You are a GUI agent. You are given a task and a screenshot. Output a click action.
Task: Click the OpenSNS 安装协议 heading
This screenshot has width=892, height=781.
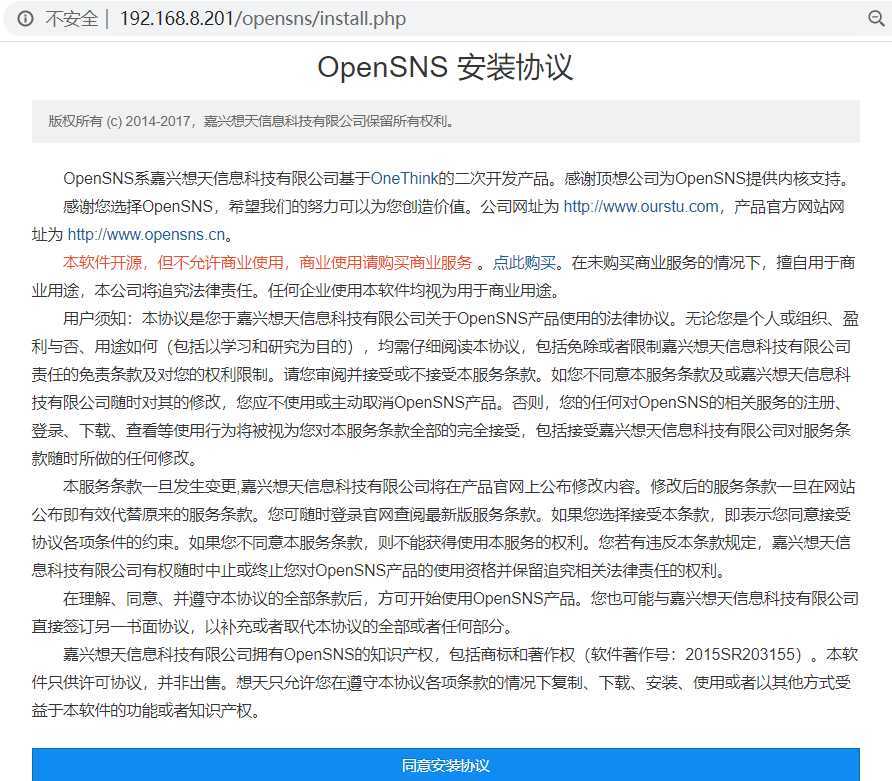pos(445,67)
